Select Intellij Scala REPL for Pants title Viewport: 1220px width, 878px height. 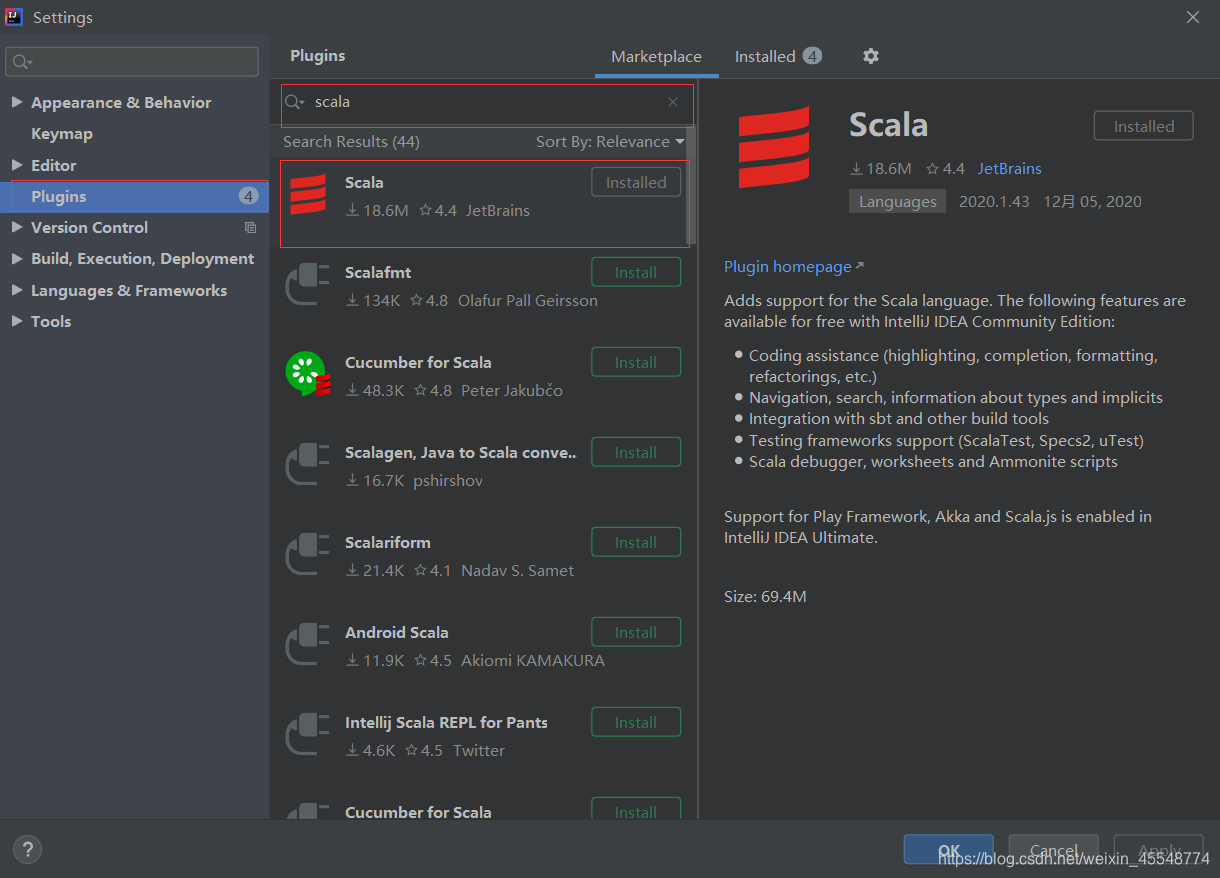click(x=446, y=723)
